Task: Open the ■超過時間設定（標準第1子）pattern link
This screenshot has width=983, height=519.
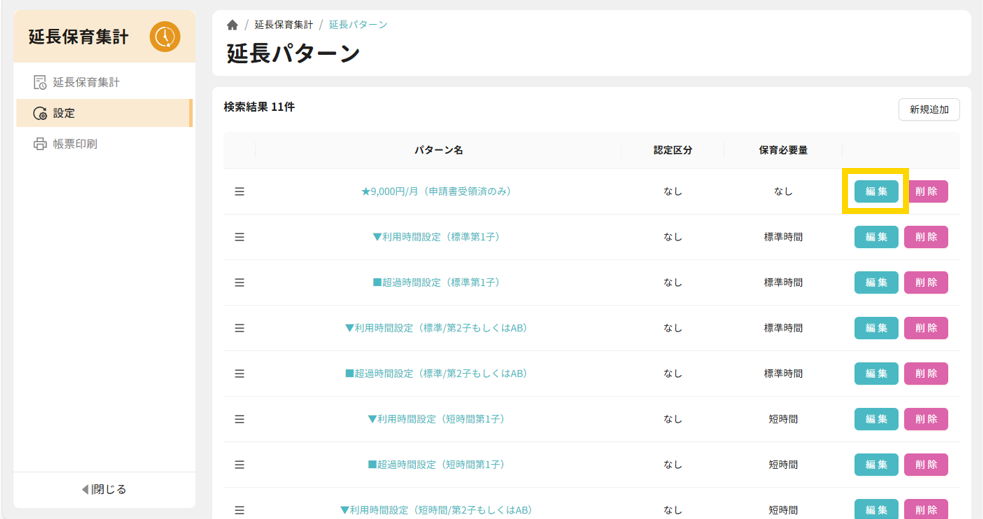Action: pyautogui.click(x=436, y=283)
